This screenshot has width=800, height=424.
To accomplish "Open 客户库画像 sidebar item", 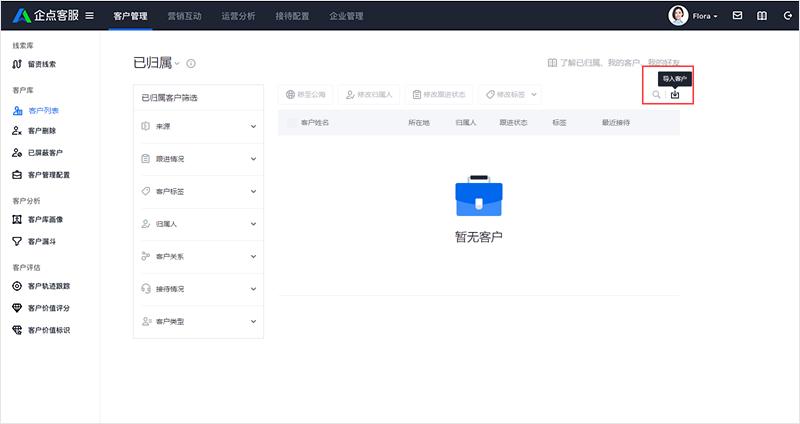I will point(37,219).
